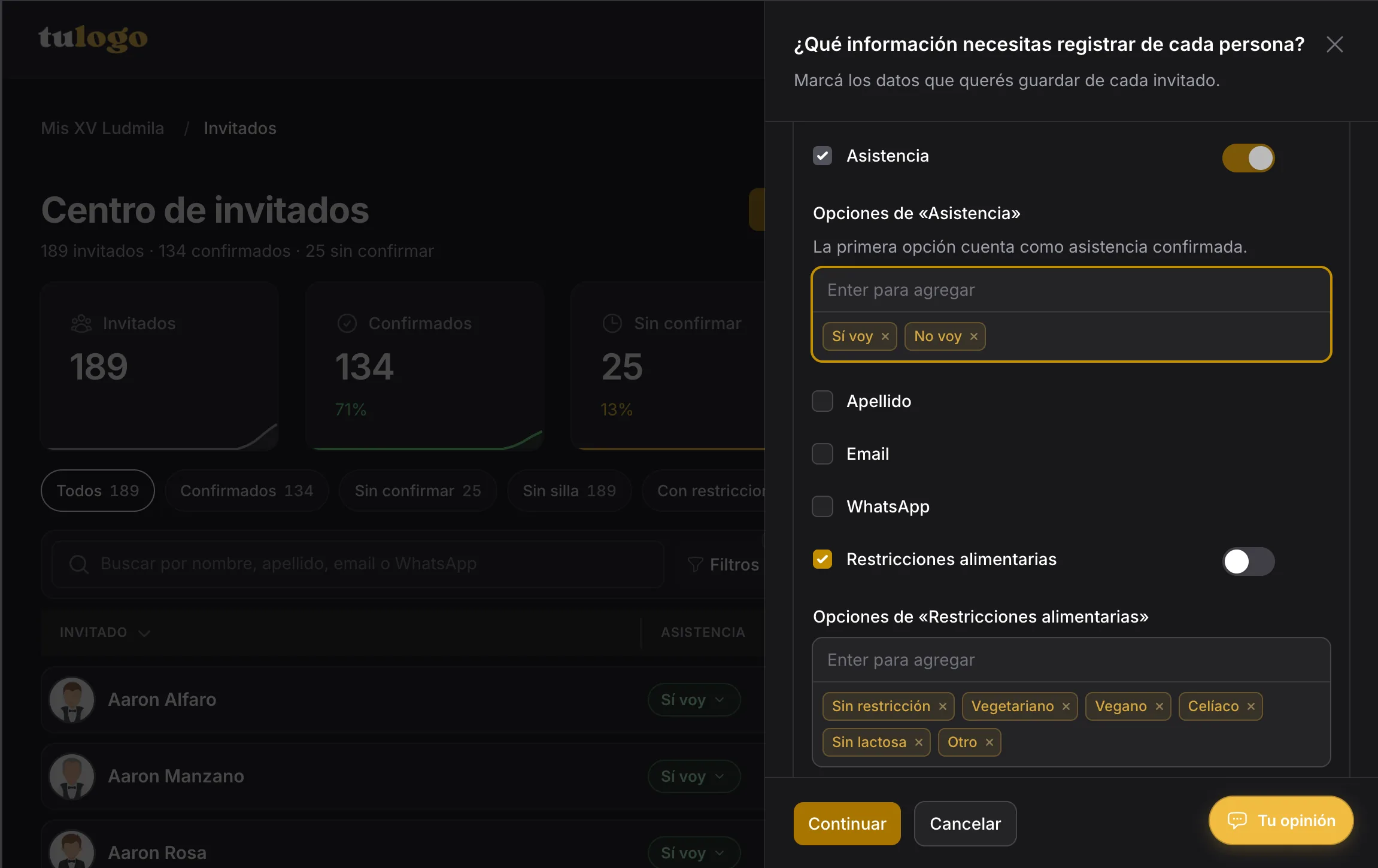Select the 'Sin confirmar 25' filter tab
The width and height of the screenshot is (1378, 868).
(418, 491)
